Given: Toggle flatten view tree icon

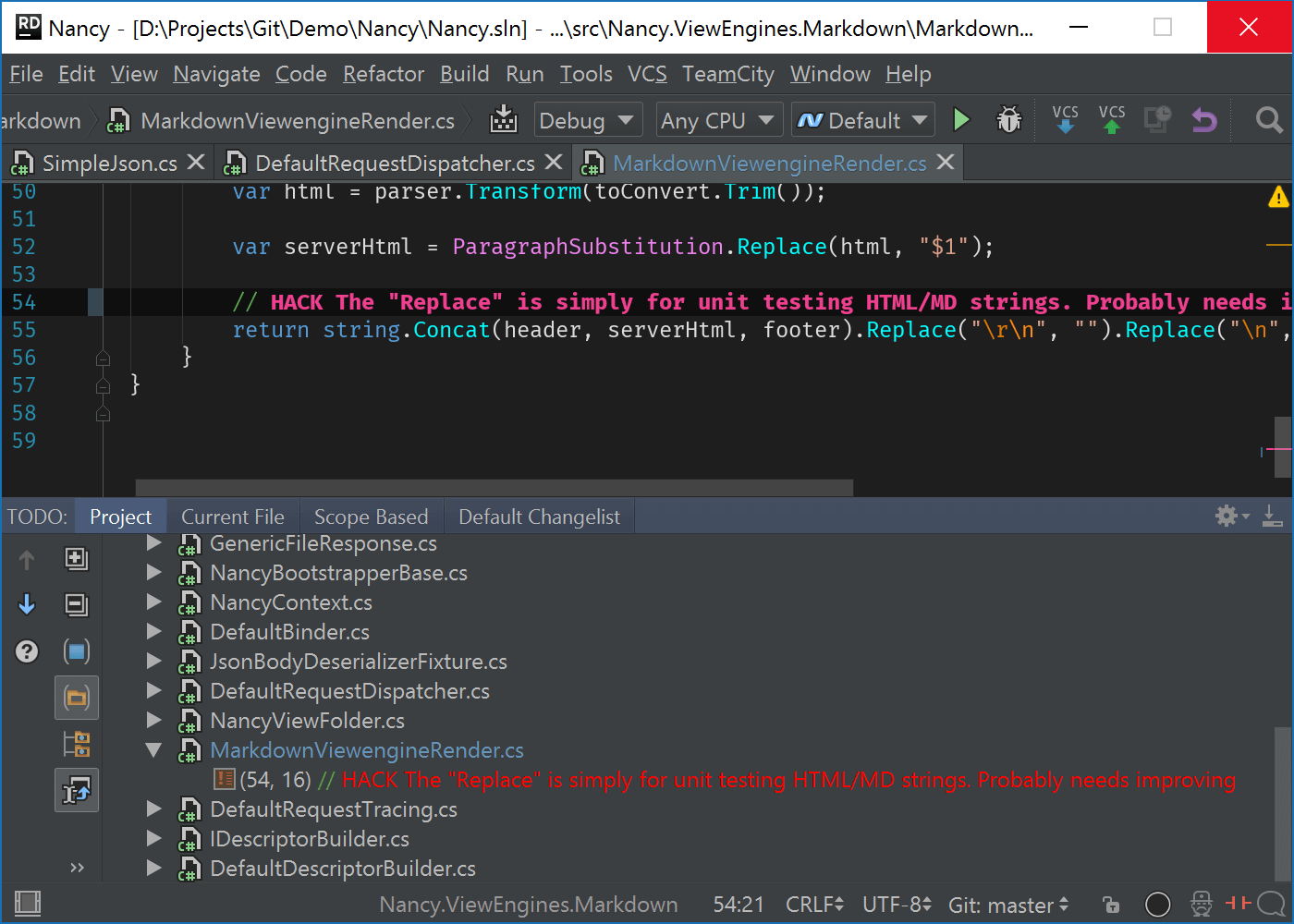Looking at the screenshot, I should tap(77, 744).
